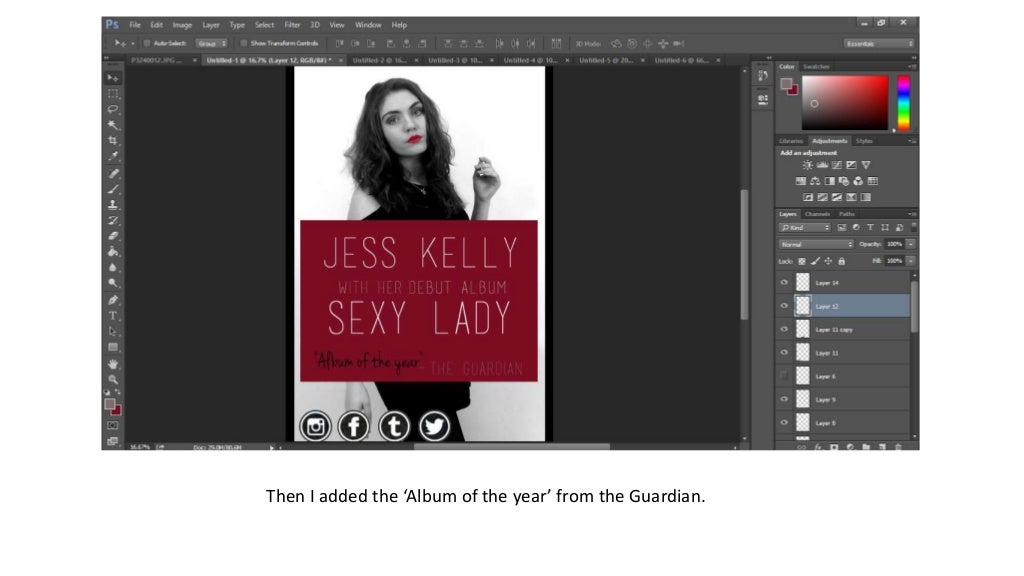Lock transparent pixels of the layer
The width and height of the screenshot is (1024, 576).
[801, 261]
